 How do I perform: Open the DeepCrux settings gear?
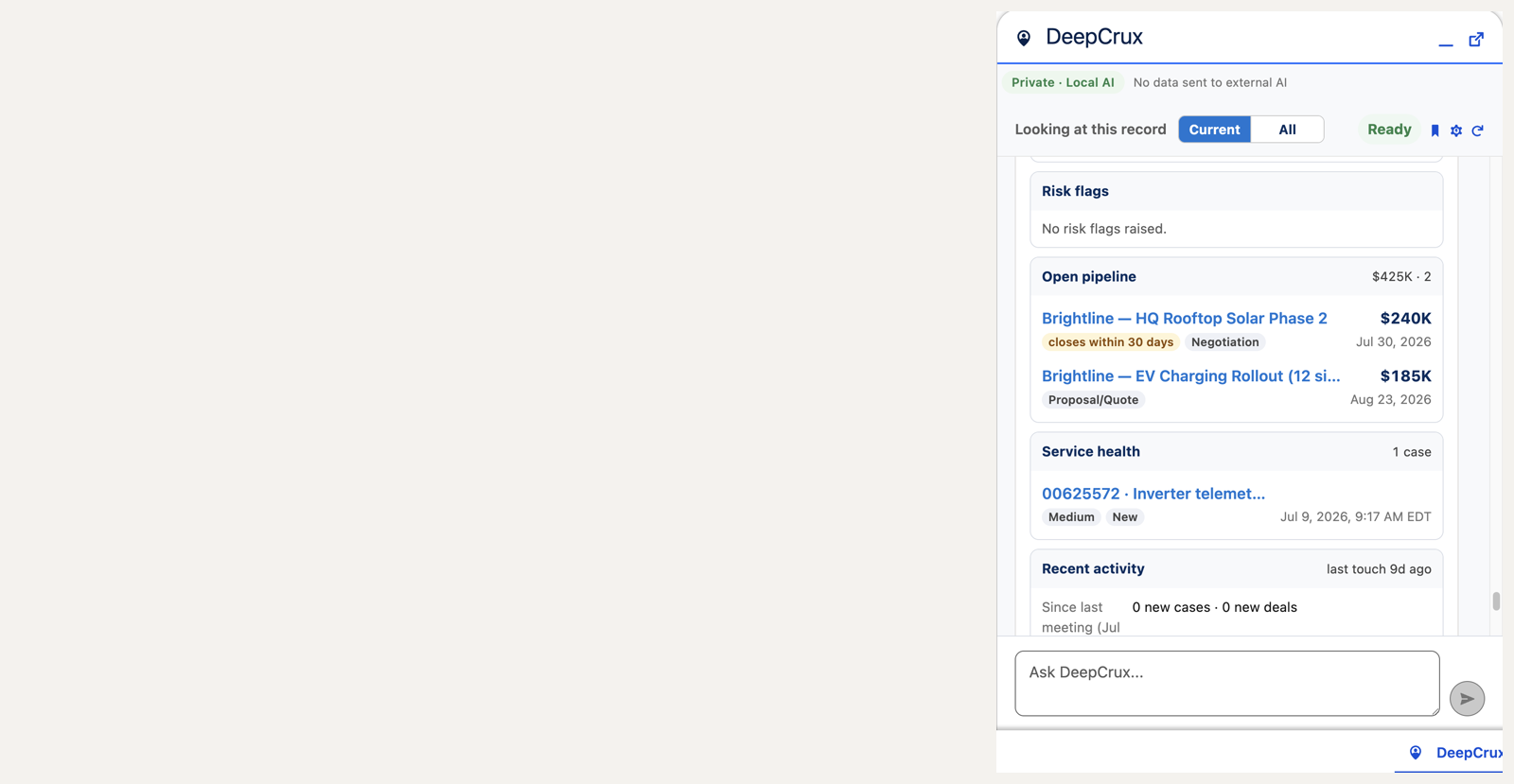click(1456, 131)
